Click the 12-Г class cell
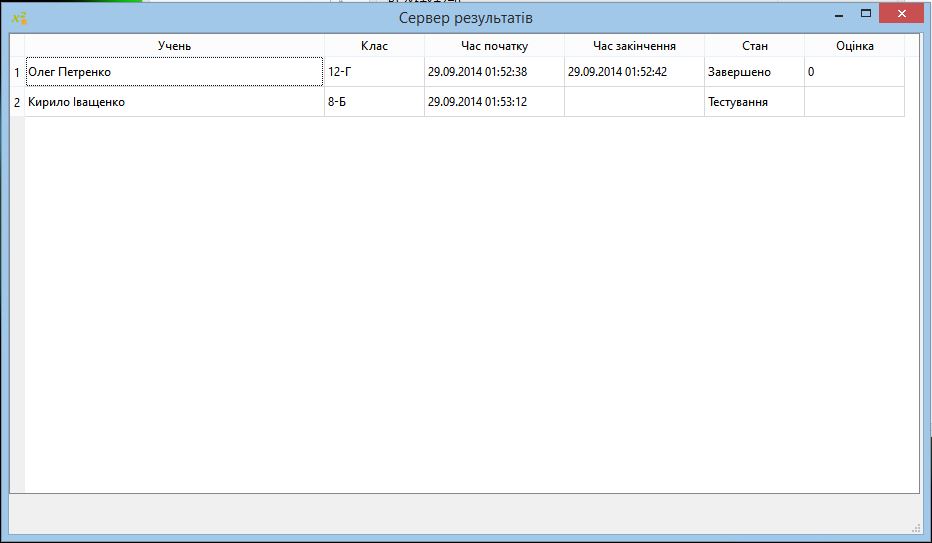Screen dimensions: 932x543 [374, 72]
